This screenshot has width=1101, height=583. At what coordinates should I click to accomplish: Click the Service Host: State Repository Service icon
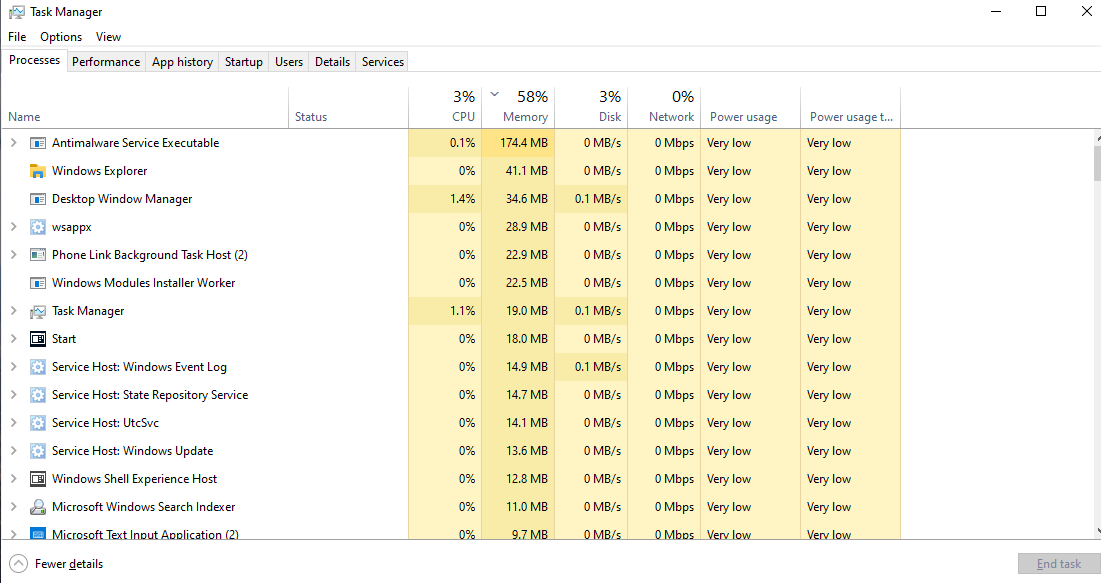(x=38, y=395)
